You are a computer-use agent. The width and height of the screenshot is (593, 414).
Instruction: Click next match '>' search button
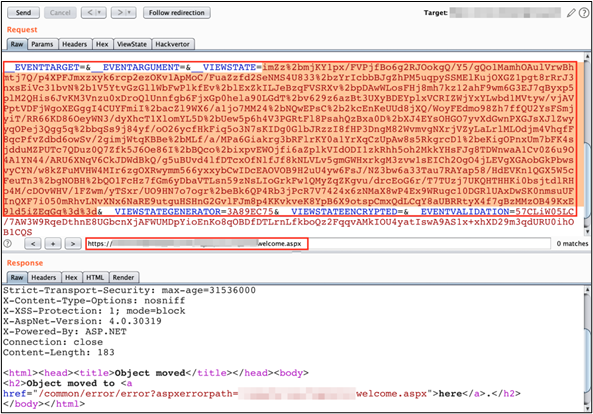73,244
